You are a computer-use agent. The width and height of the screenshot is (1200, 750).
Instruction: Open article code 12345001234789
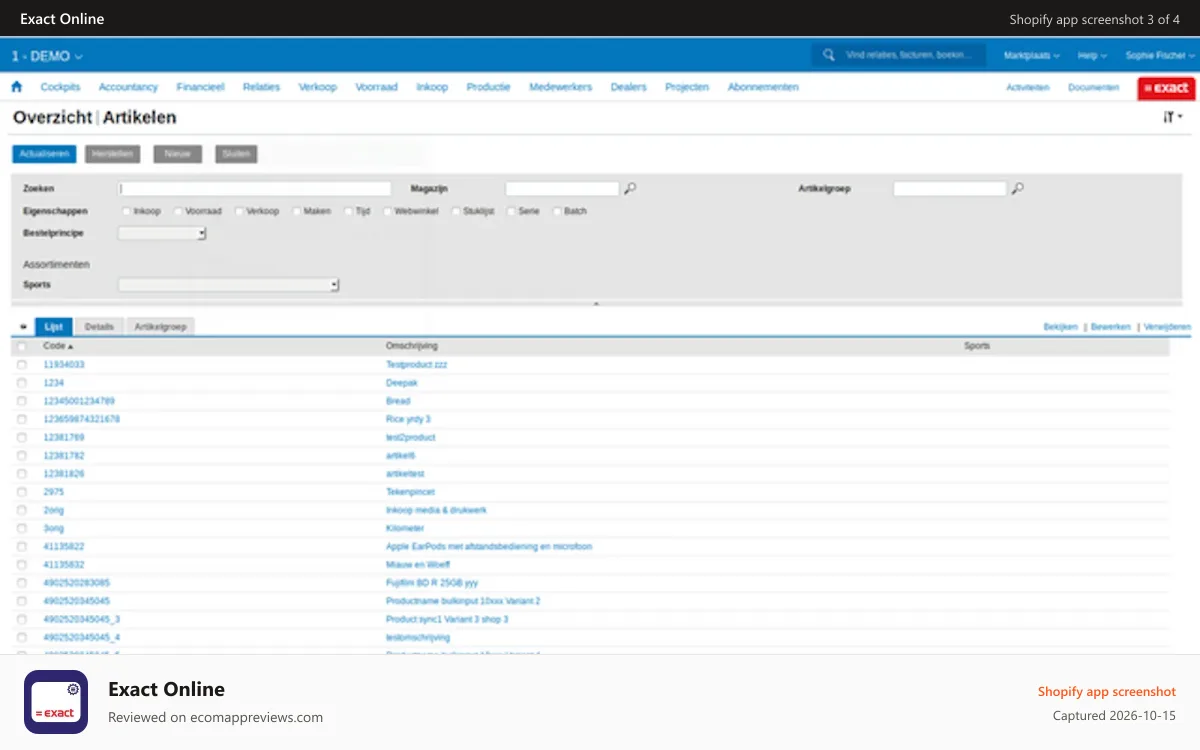point(79,401)
